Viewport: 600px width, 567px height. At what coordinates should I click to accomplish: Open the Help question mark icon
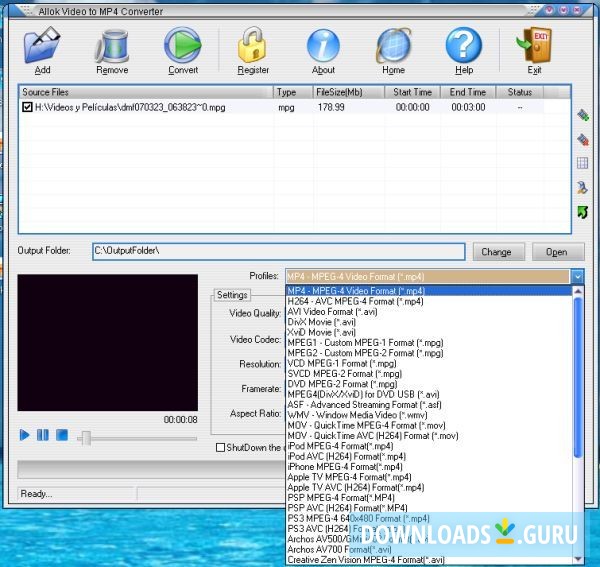464,46
